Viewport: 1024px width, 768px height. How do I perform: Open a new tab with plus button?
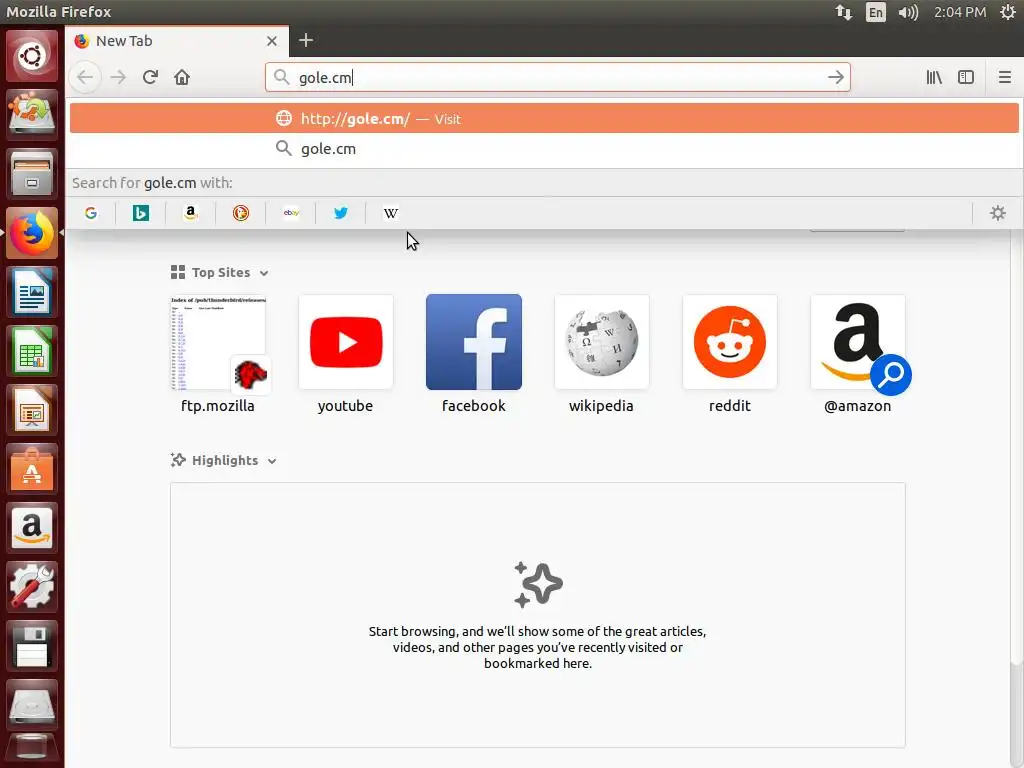306,40
